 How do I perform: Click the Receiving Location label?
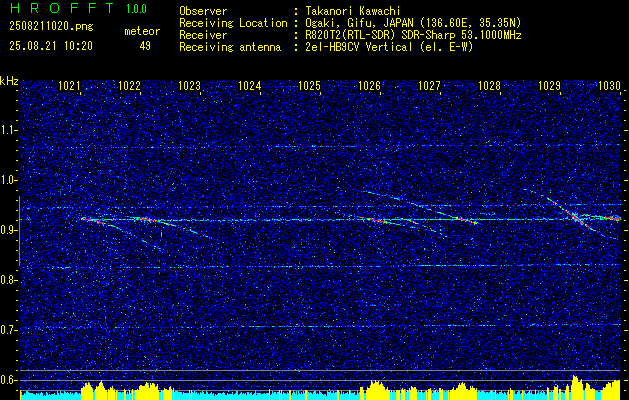233,23
